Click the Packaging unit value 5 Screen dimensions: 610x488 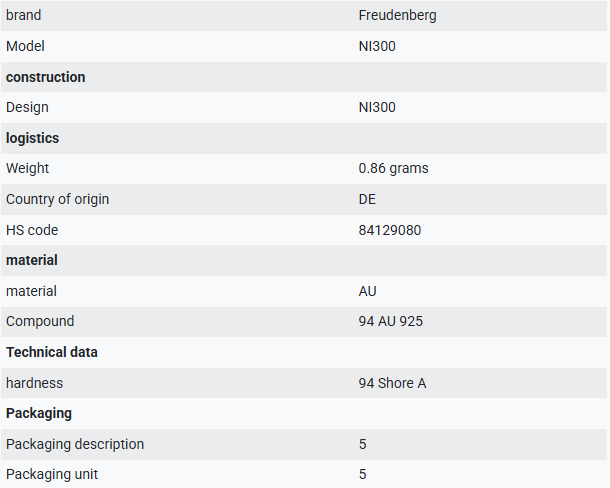[x=363, y=474]
